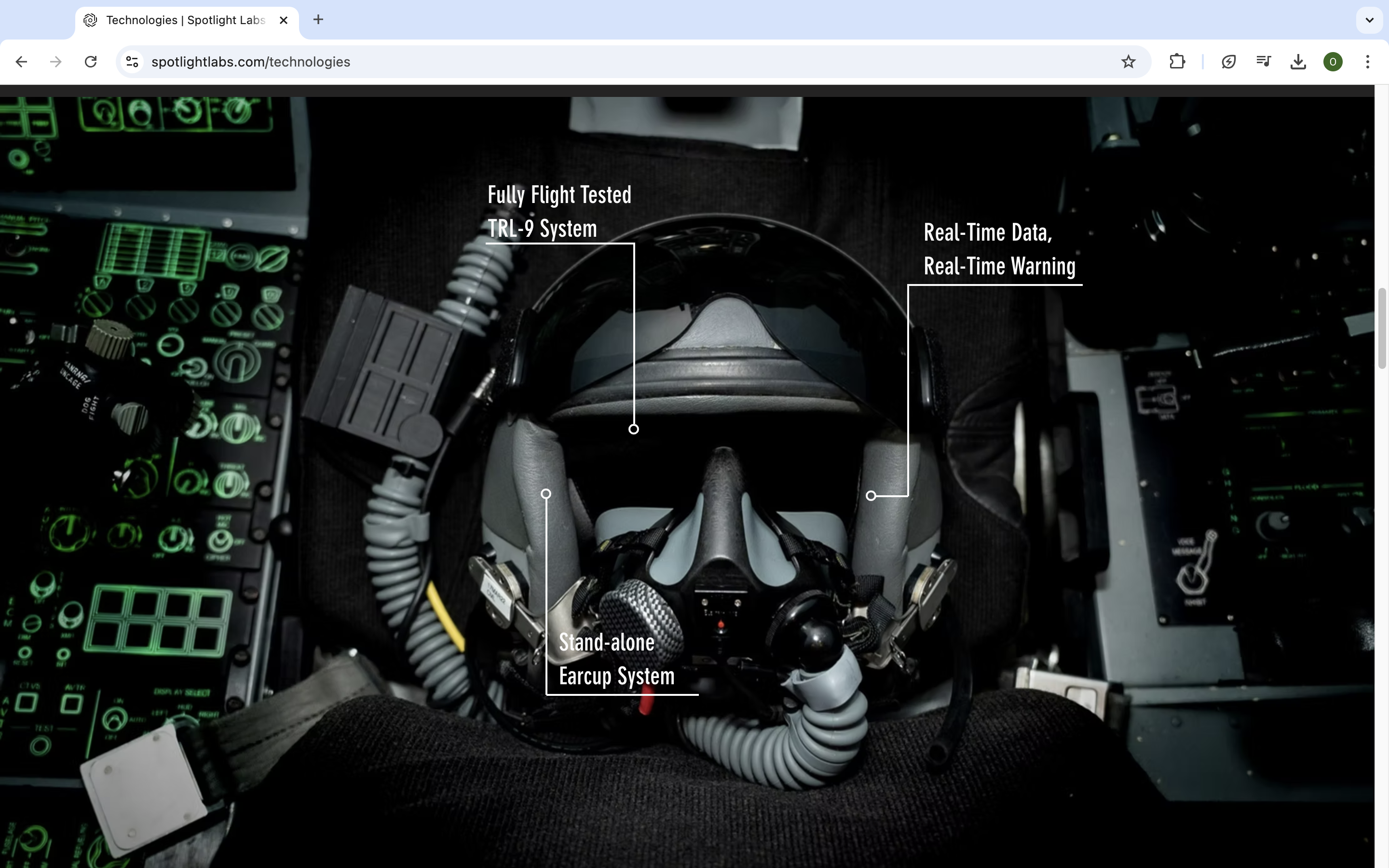
Task: Open the Chrome three-dot menu
Action: (x=1367, y=61)
